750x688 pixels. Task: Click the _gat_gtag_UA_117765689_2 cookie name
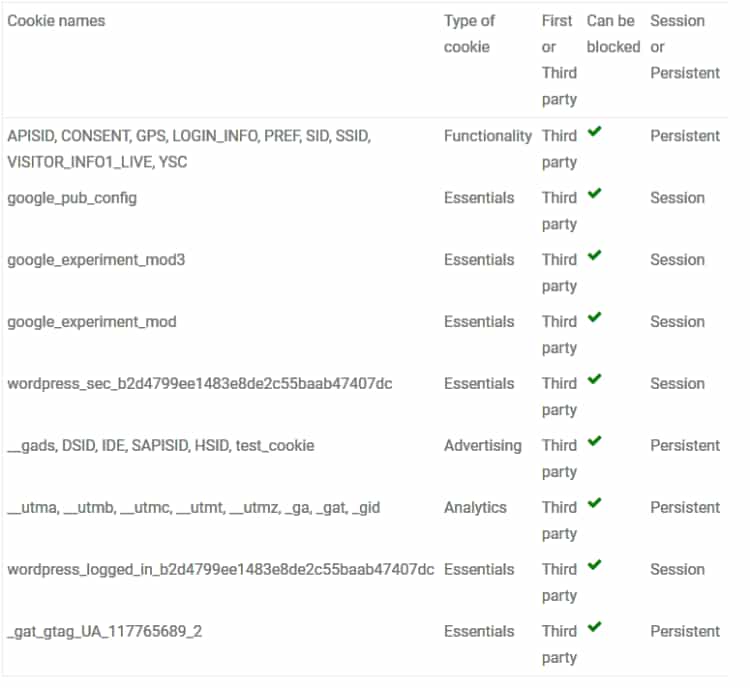pyautogui.click(x=105, y=632)
